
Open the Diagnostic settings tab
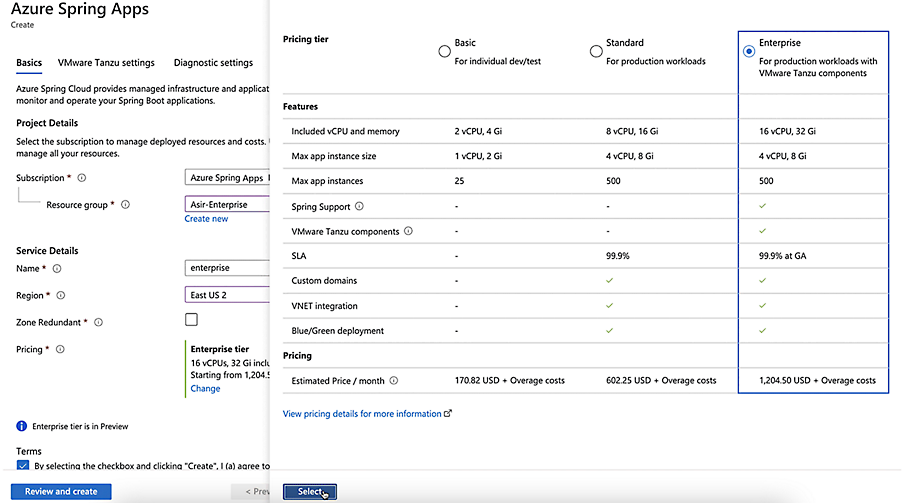213,63
